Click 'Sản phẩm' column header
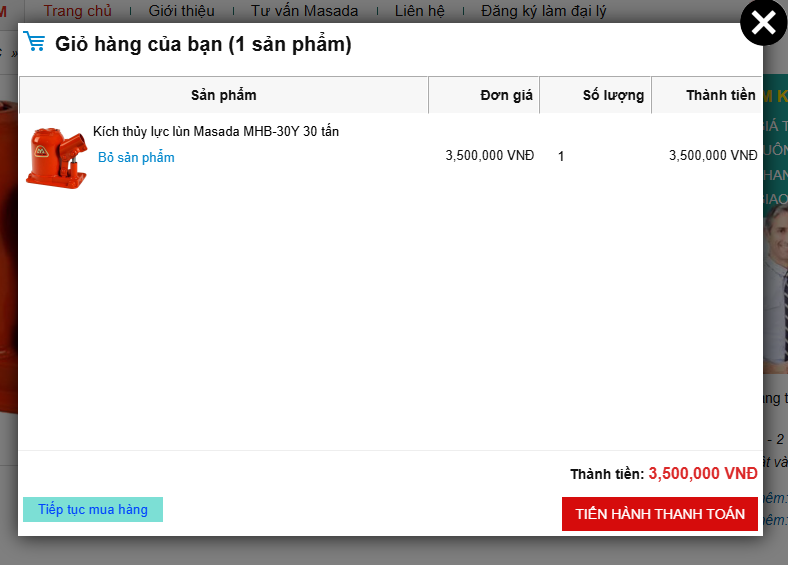 click(x=224, y=95)
